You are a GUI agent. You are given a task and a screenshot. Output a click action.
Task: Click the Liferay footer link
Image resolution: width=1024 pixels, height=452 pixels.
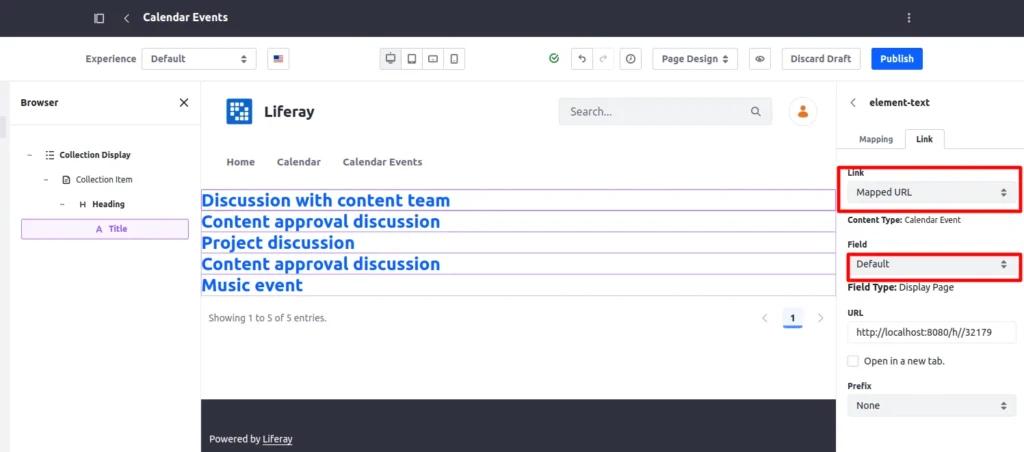click(x=277, y=439)
